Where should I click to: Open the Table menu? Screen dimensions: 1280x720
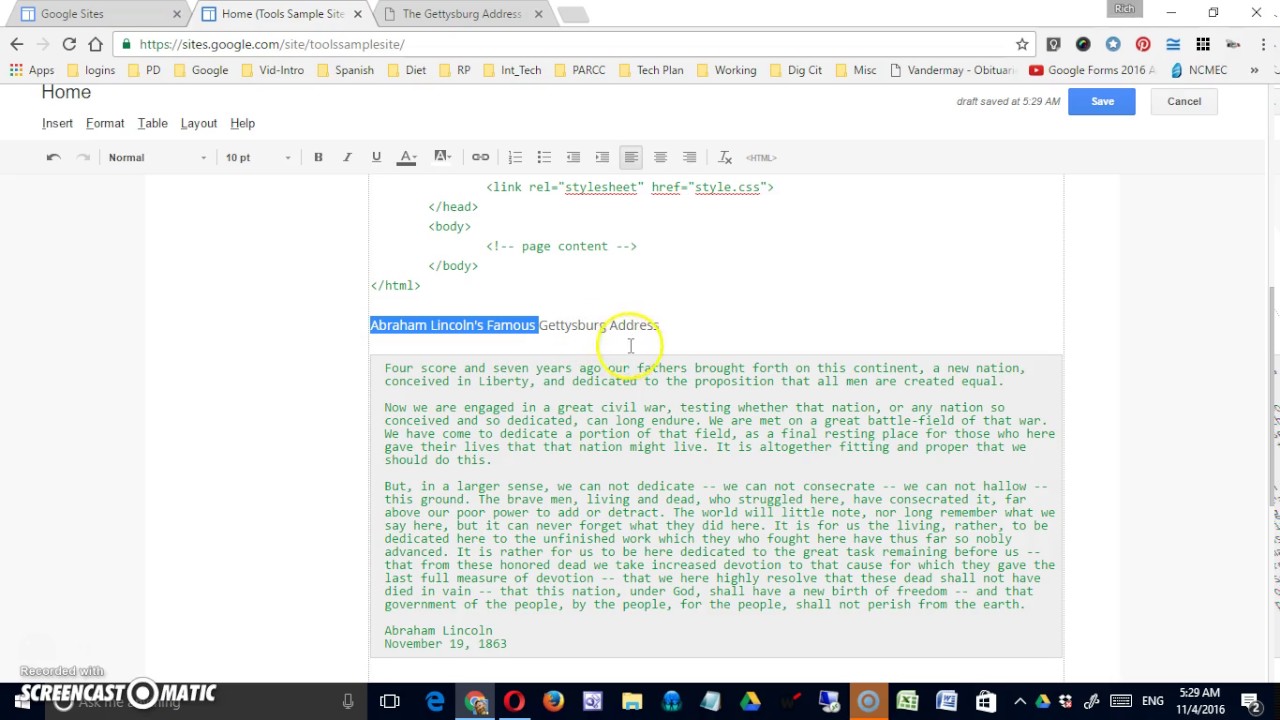[x=152, y=123]
